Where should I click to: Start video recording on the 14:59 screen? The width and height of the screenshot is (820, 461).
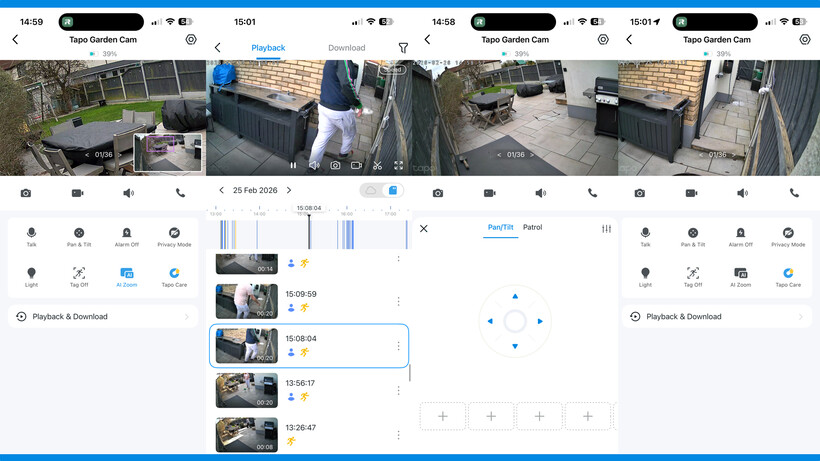pos(77,193)
